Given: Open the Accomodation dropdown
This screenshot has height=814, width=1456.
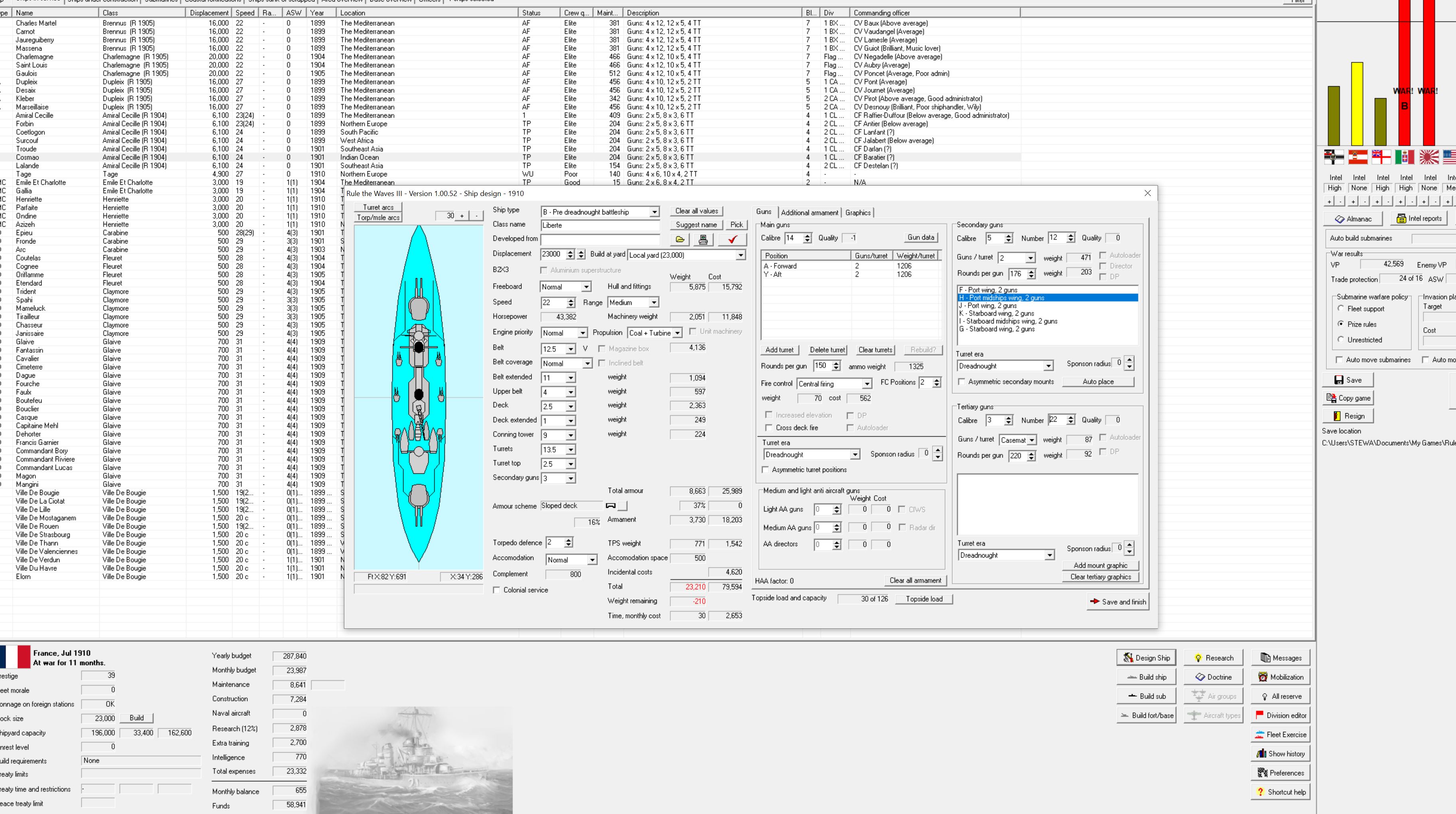Looking at the screenshot, I should point(592,560).
